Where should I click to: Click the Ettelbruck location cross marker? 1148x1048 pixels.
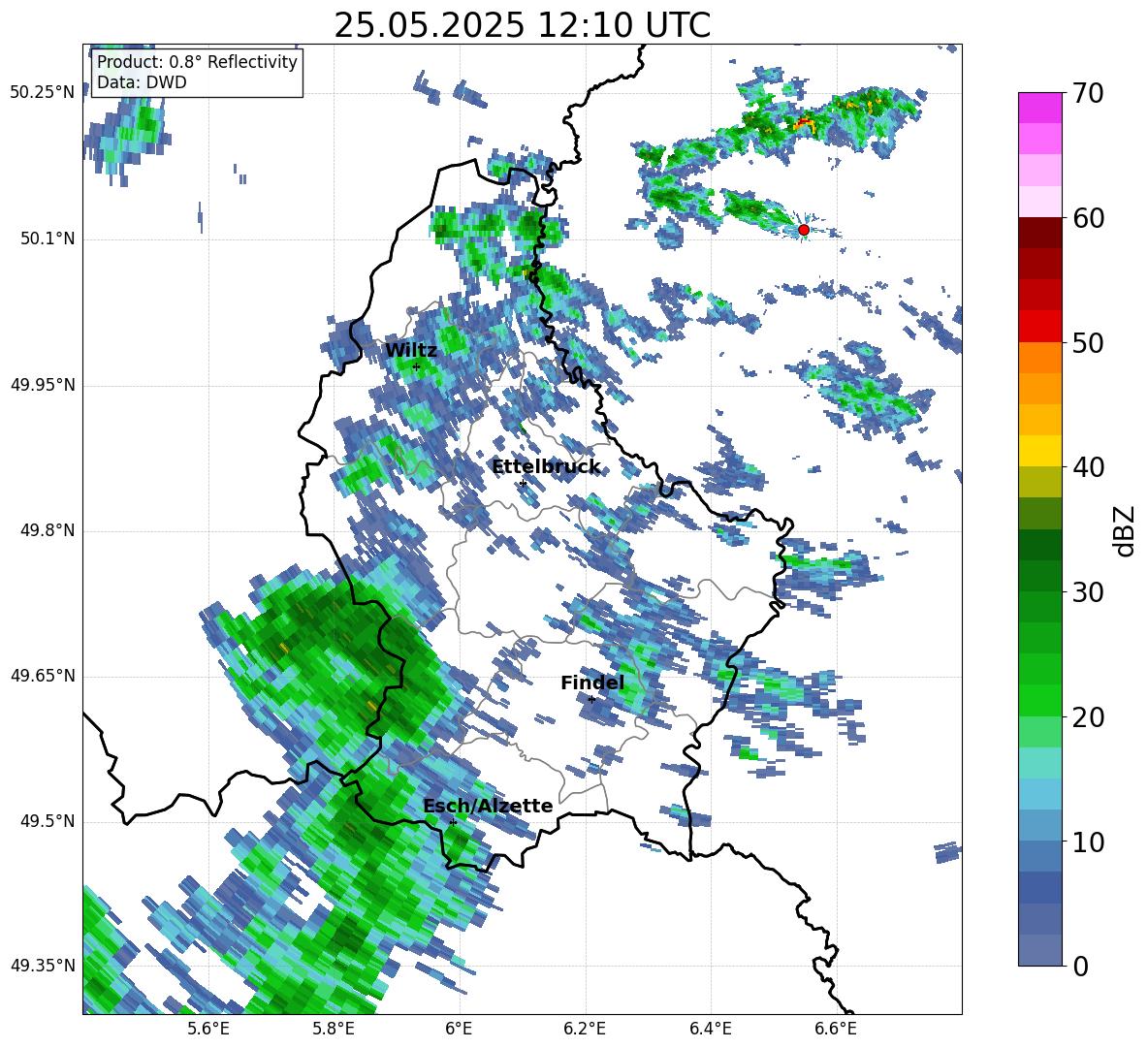523,483
